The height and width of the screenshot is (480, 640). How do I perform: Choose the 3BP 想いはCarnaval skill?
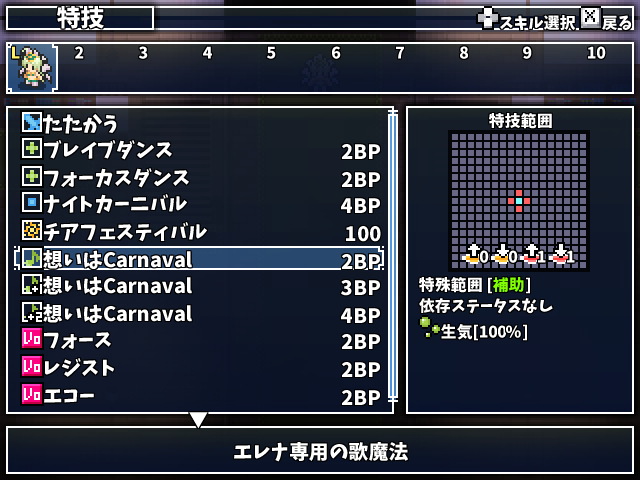coord(199,286)
